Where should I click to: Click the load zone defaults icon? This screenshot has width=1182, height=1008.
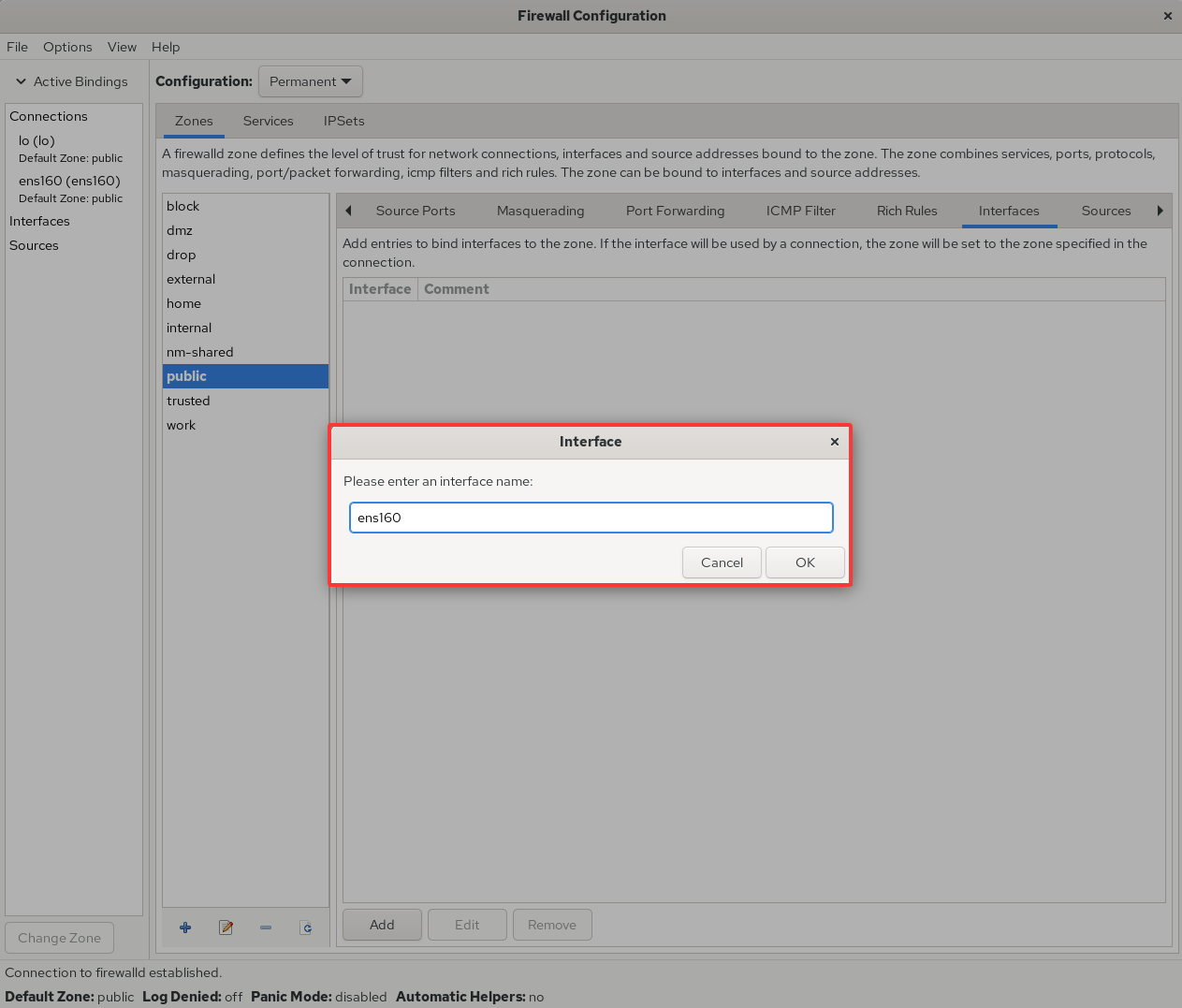tap(306, 928)
